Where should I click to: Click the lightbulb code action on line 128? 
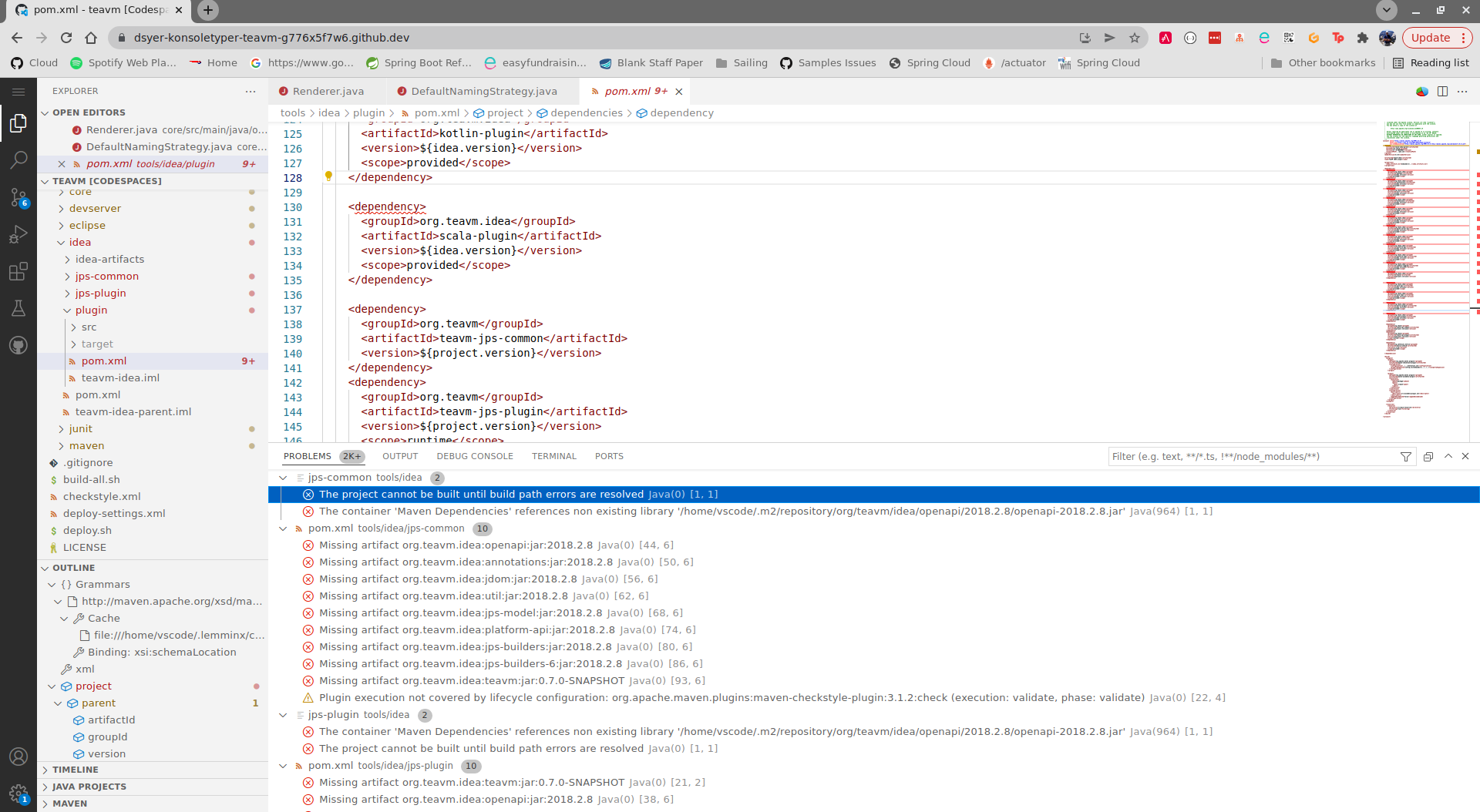click(x=328, y=176)
